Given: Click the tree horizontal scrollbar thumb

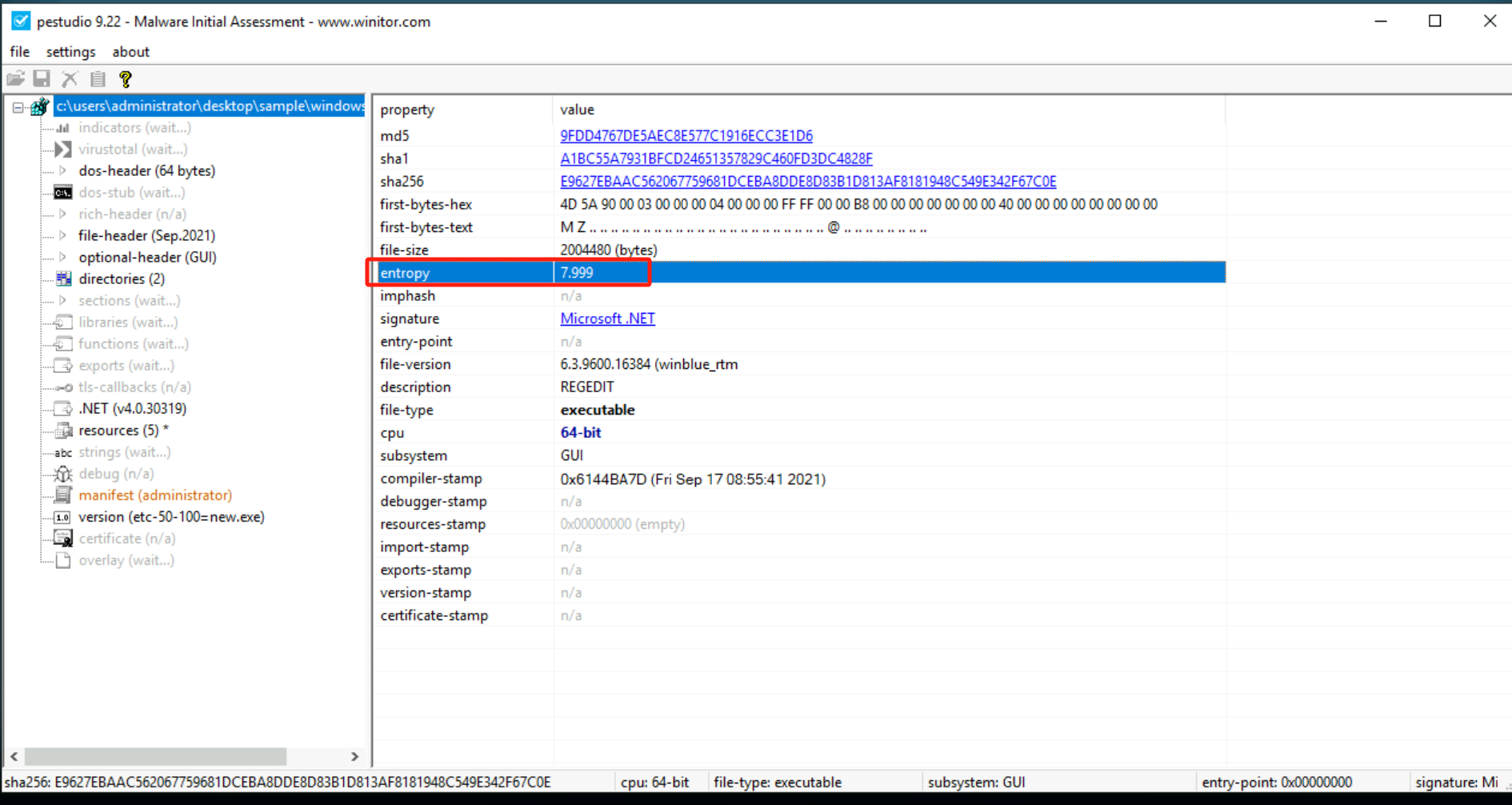Looking at the screenshot, I should (x=155, y=756).
